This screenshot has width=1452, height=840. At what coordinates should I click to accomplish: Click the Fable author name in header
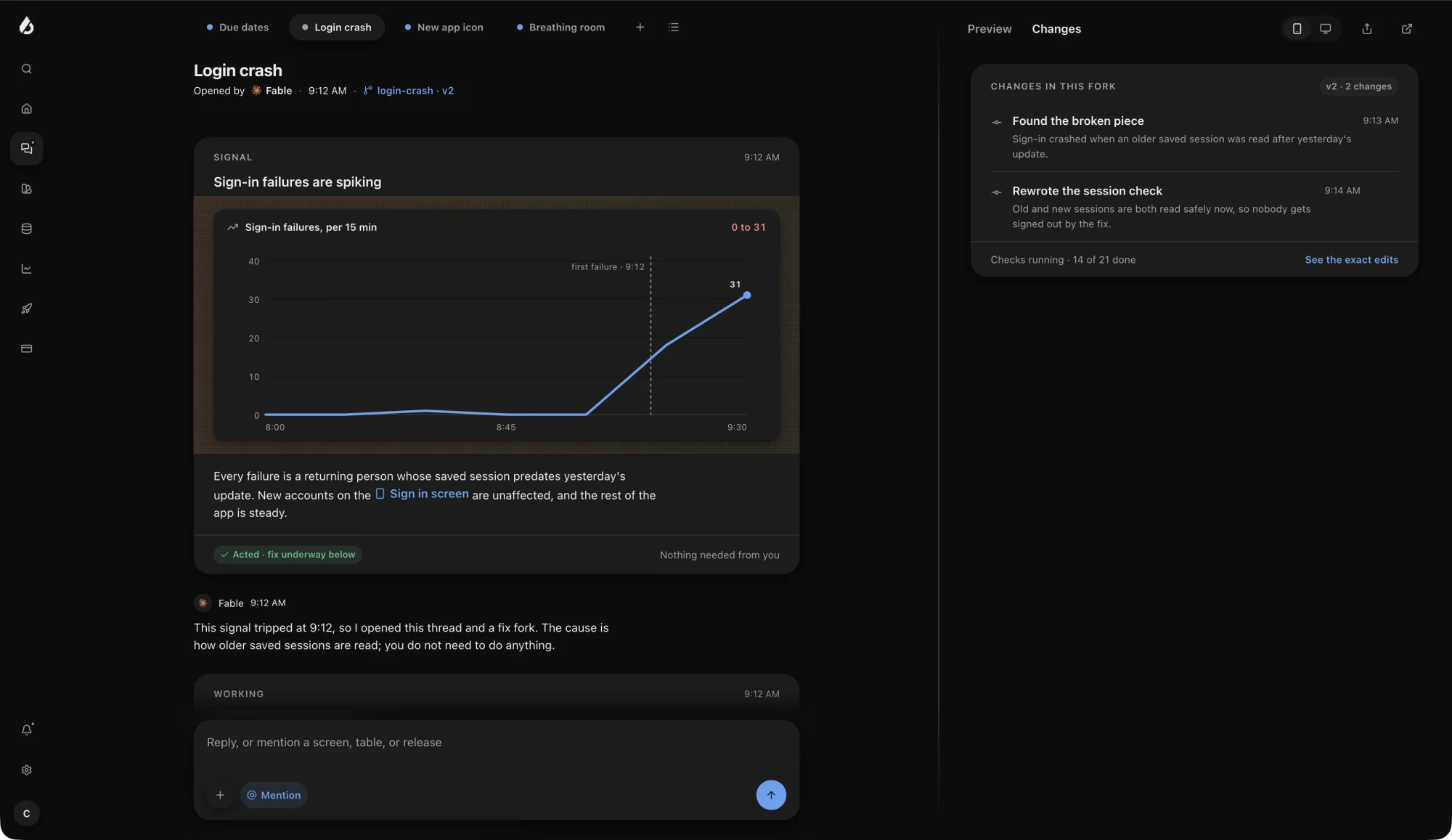[279, 91]
